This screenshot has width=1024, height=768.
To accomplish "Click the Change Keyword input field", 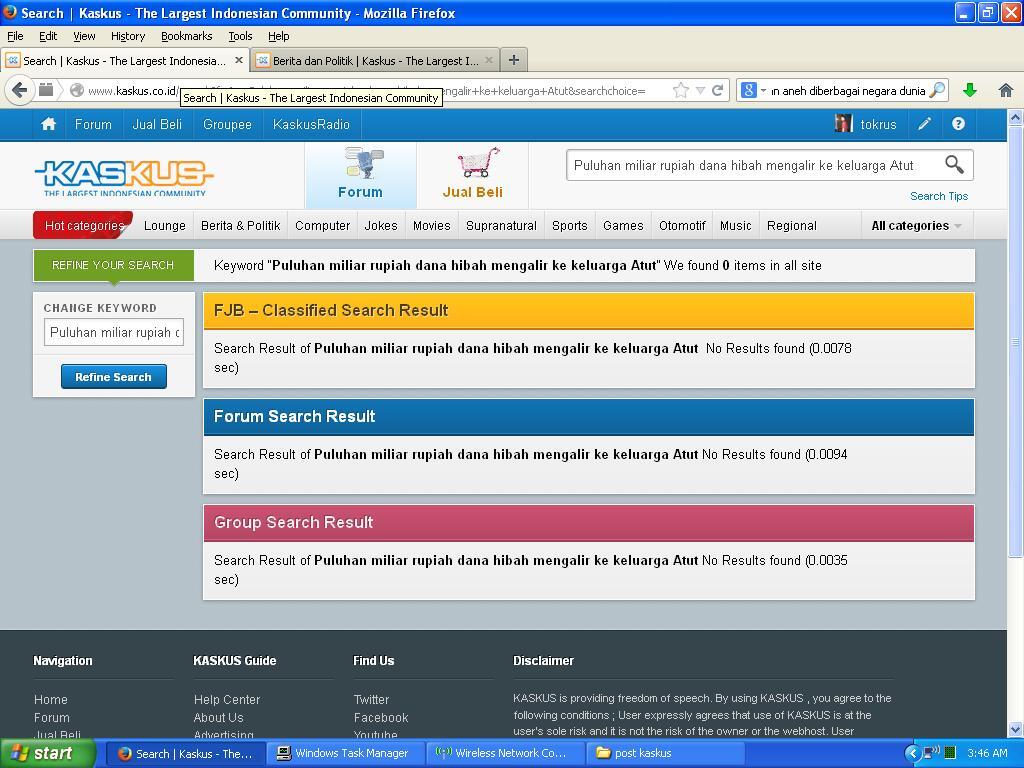I will [114, 332].
